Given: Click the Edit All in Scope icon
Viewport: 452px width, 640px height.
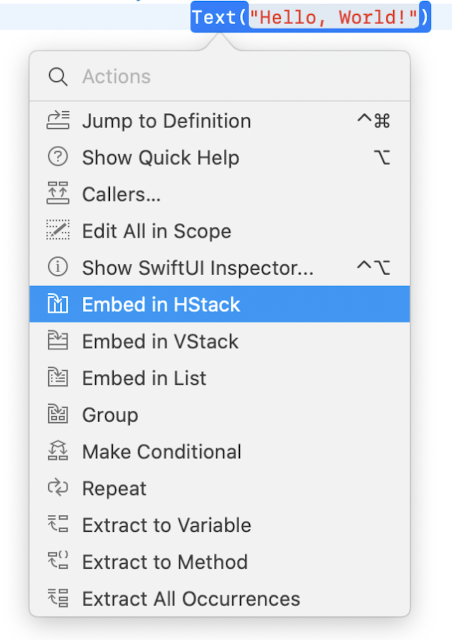Looking at the screenshot, I should click(x=58, y=231).
